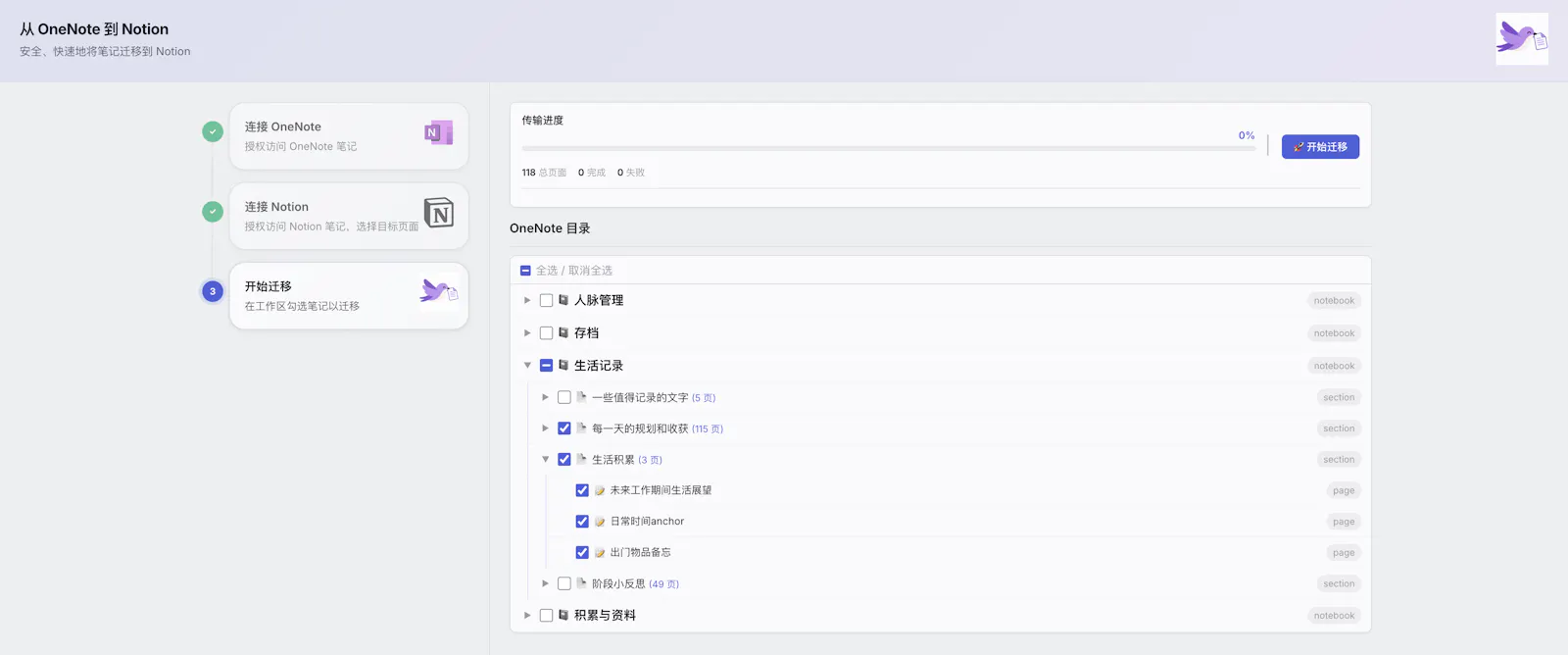Screen dimensions: 1568x655
Task: Collapse the 生活记录 notebook
Action: point(527,365)
